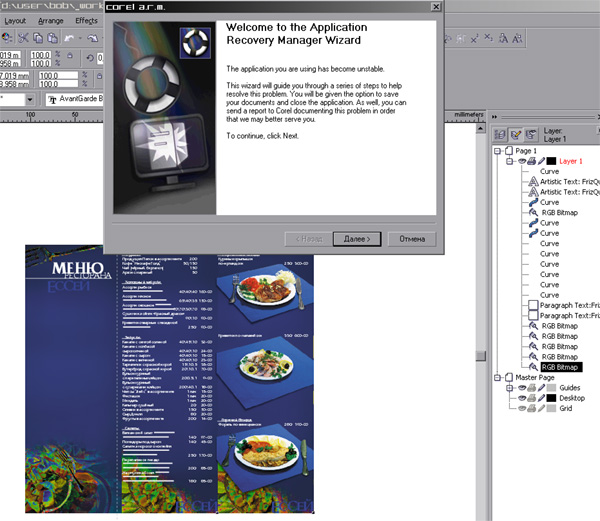
Task: Open the AvantGarde font list combo box
Action: (x=75, y=99)
